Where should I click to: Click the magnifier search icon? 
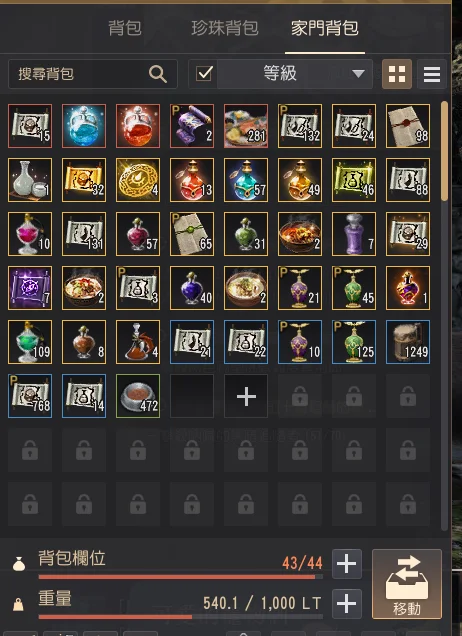point(158,74)
